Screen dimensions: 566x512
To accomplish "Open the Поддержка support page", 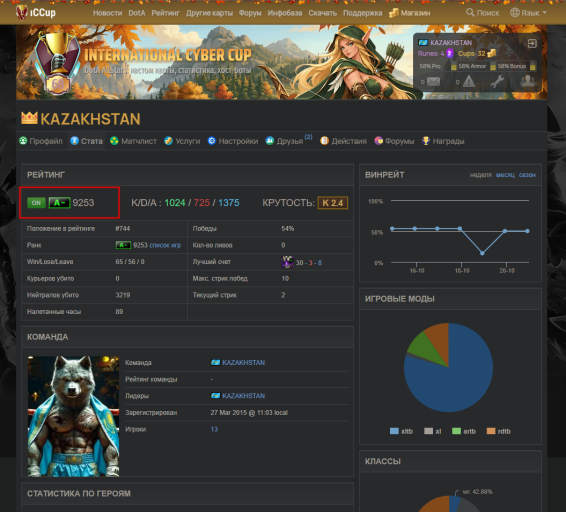I will tap(362, 13).
